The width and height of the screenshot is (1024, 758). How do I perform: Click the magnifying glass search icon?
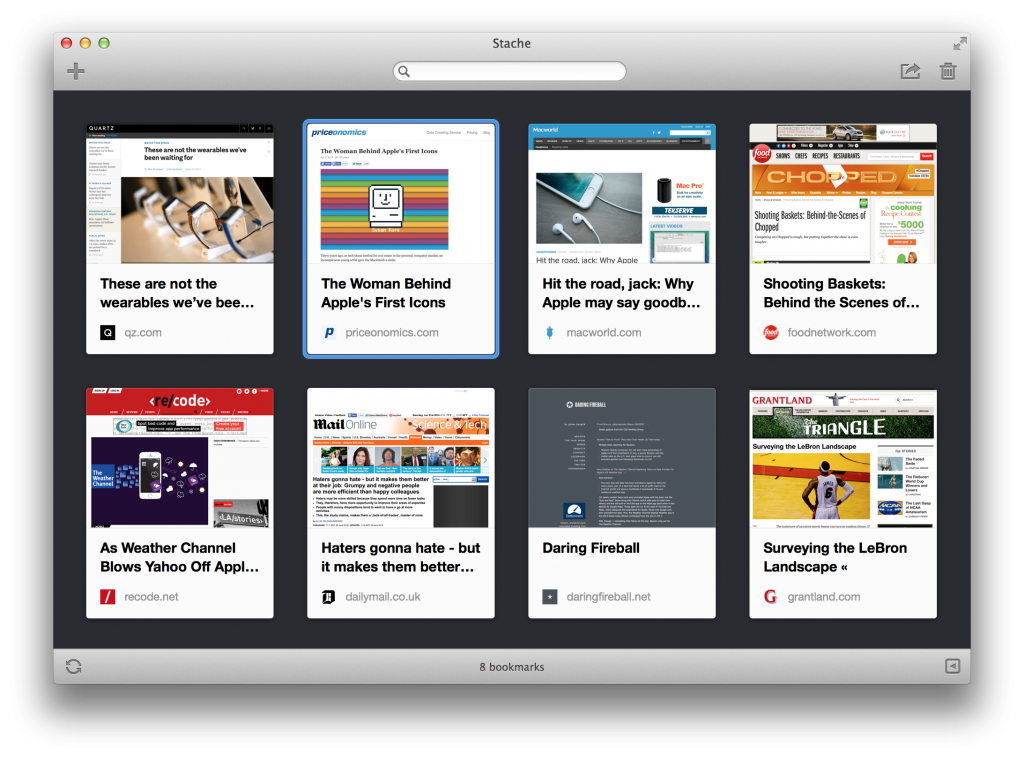point(404,71)
